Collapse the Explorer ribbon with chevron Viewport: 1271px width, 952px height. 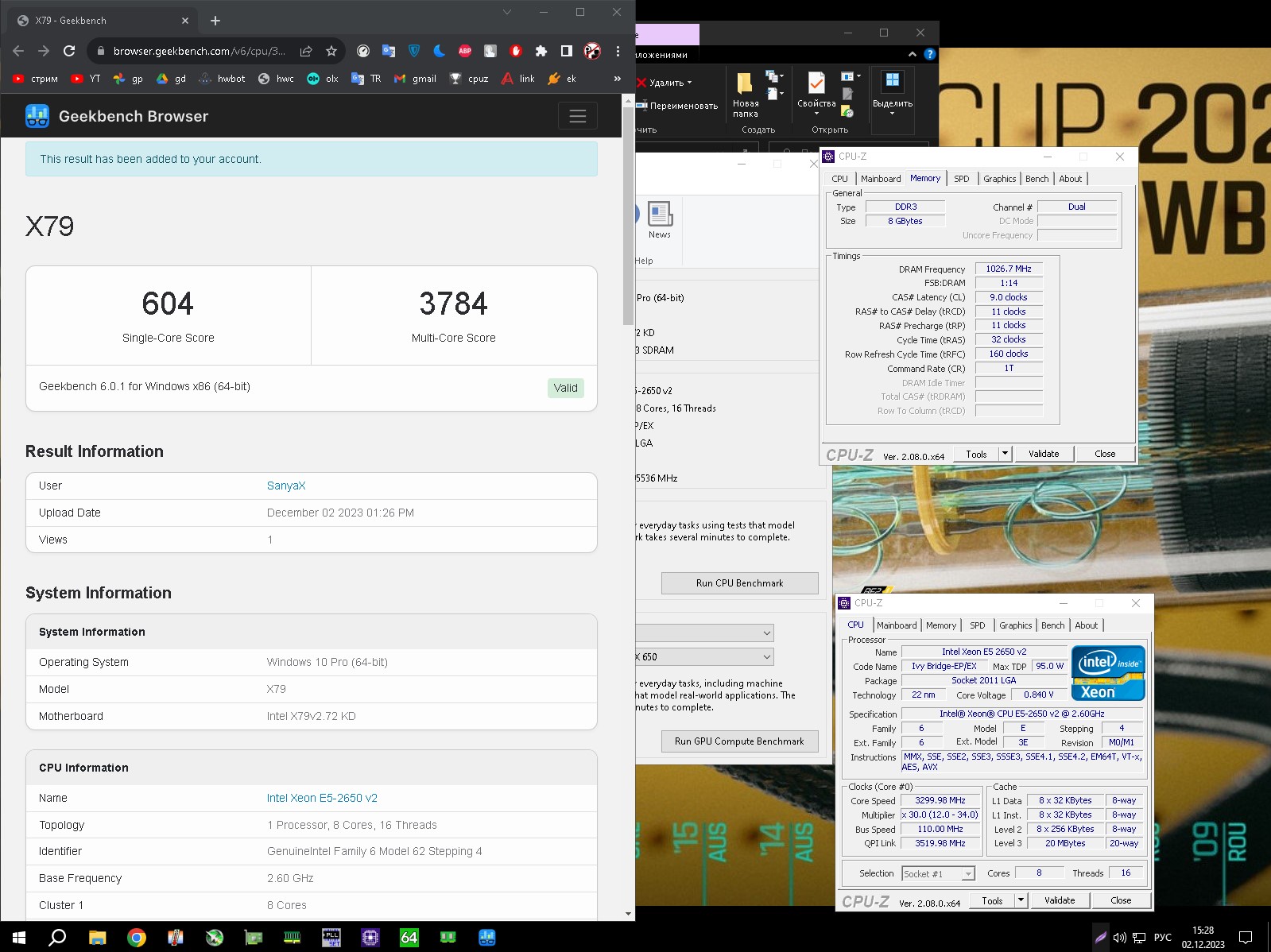click(912, 54)
